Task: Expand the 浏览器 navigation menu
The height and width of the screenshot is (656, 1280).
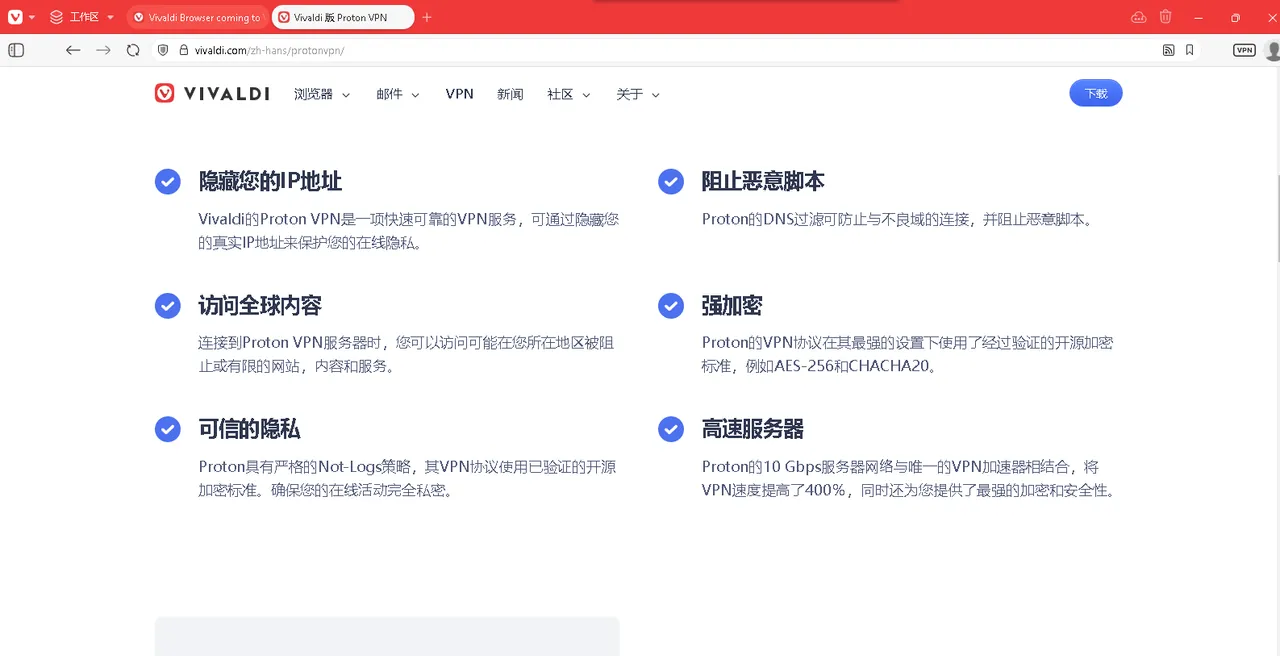Action: click(x=322, y=94)
